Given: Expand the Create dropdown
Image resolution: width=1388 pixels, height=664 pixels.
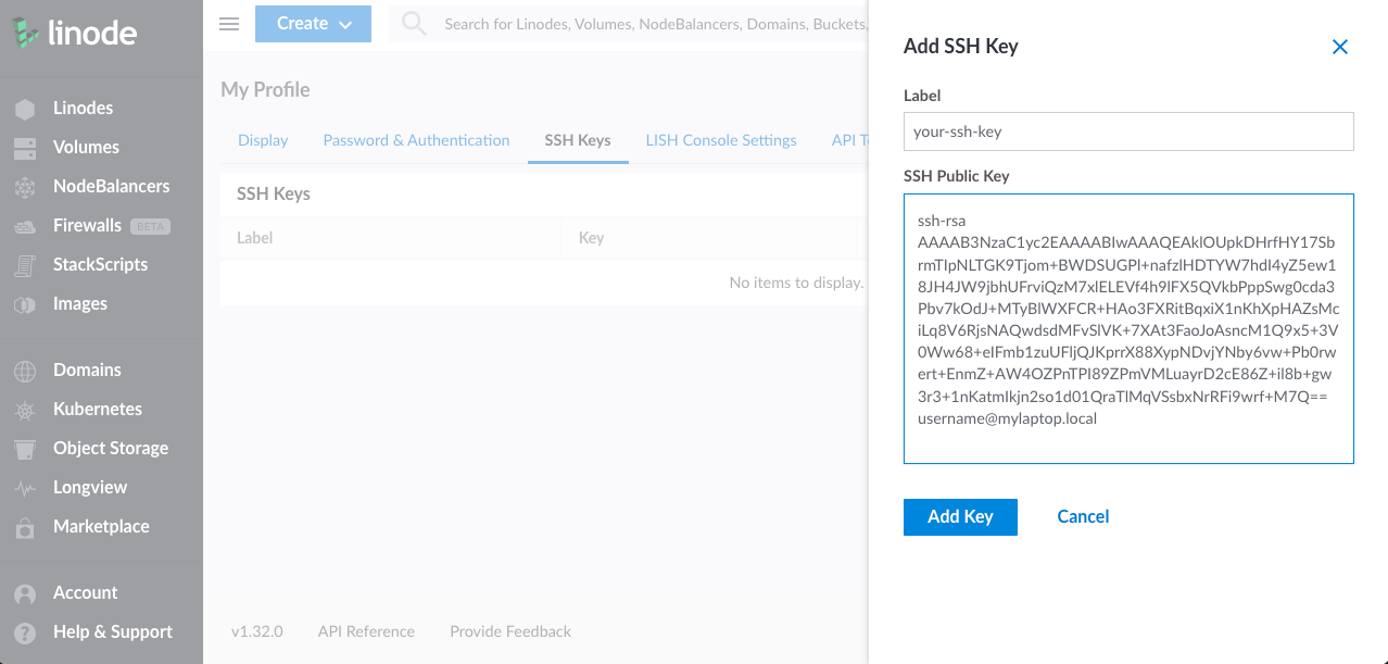Looking at the screenshot, I should pos(313,23).
